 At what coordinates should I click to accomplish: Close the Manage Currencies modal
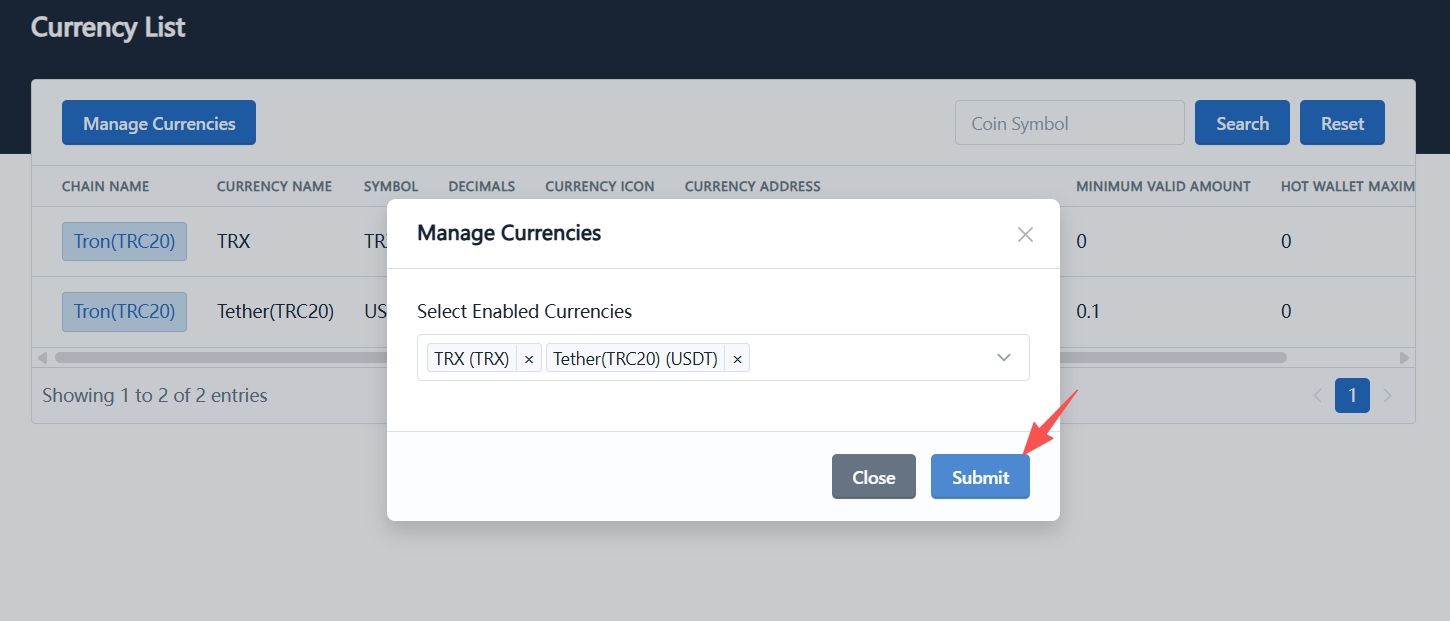(x=873, y=476)
